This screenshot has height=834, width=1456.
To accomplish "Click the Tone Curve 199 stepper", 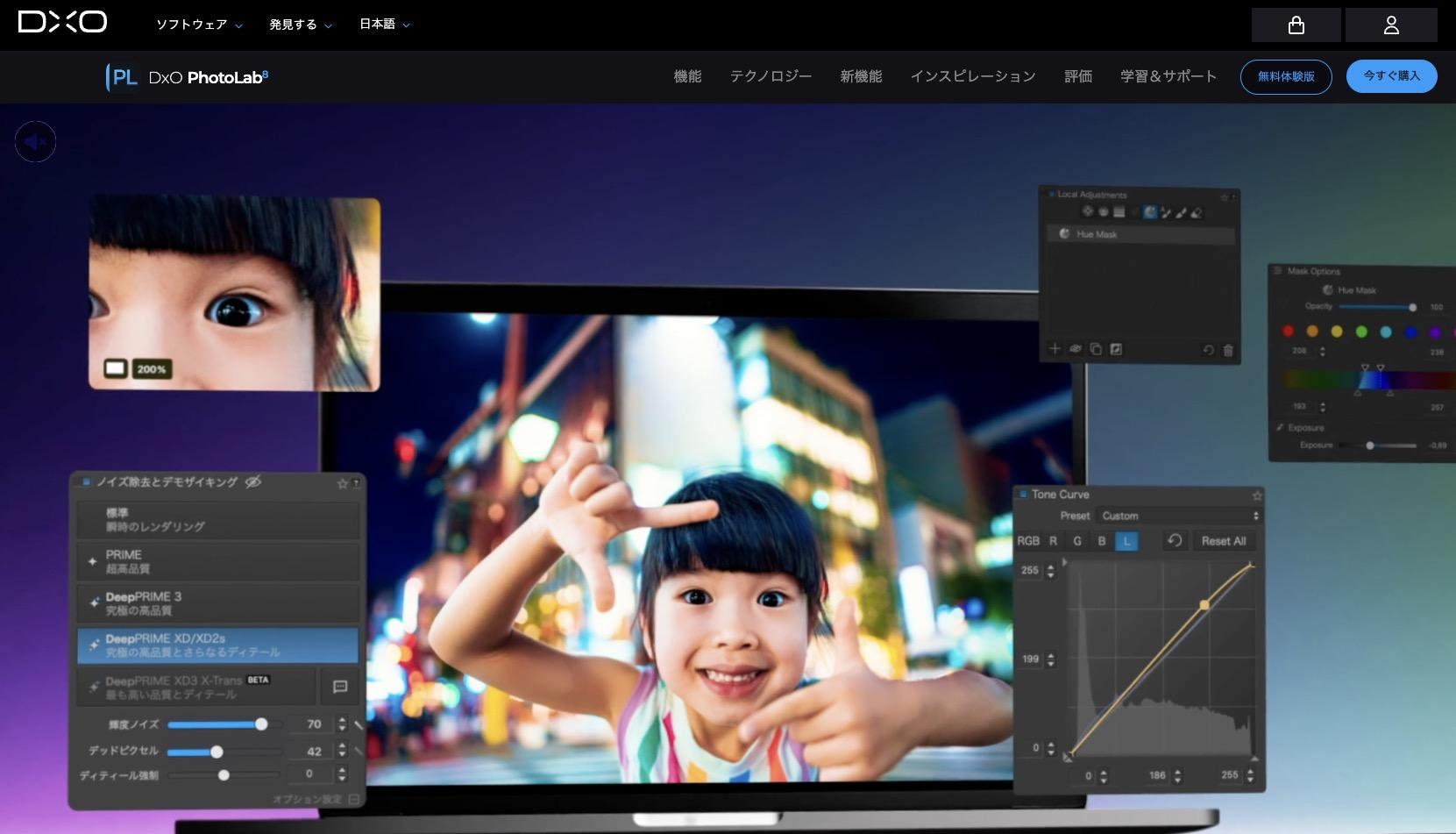I will 1050,659.
